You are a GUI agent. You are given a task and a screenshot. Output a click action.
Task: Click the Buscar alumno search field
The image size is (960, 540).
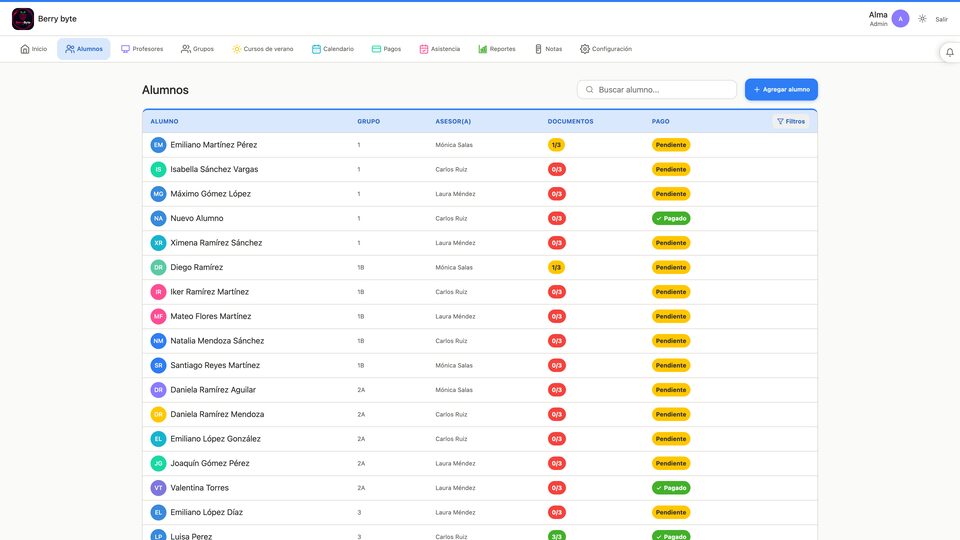point(657,89)
